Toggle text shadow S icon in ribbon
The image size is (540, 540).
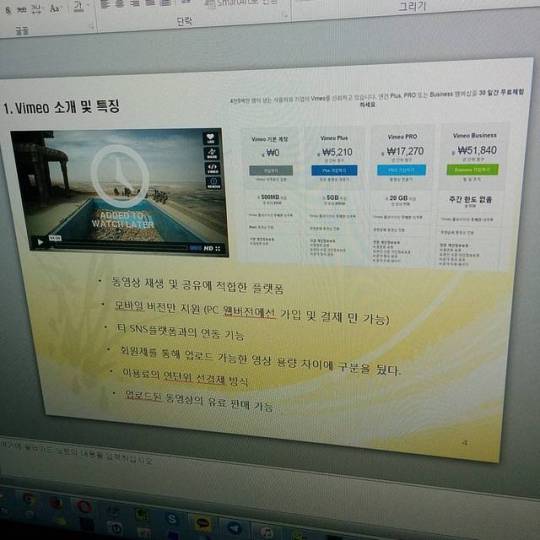[8, 10]
